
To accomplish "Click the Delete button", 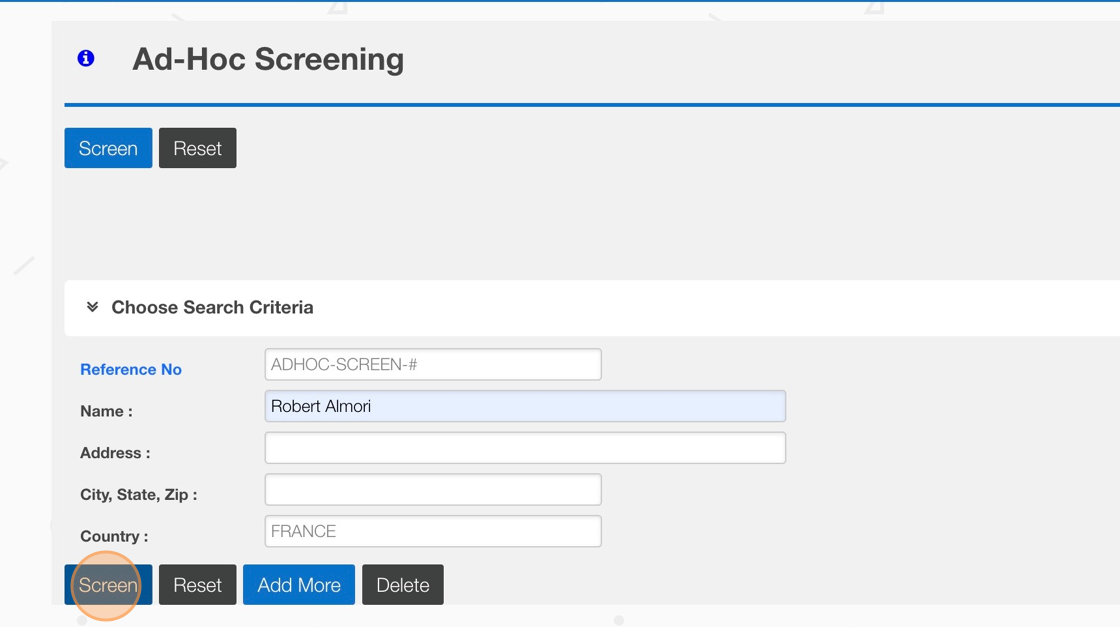I will (x=402, y=585).
